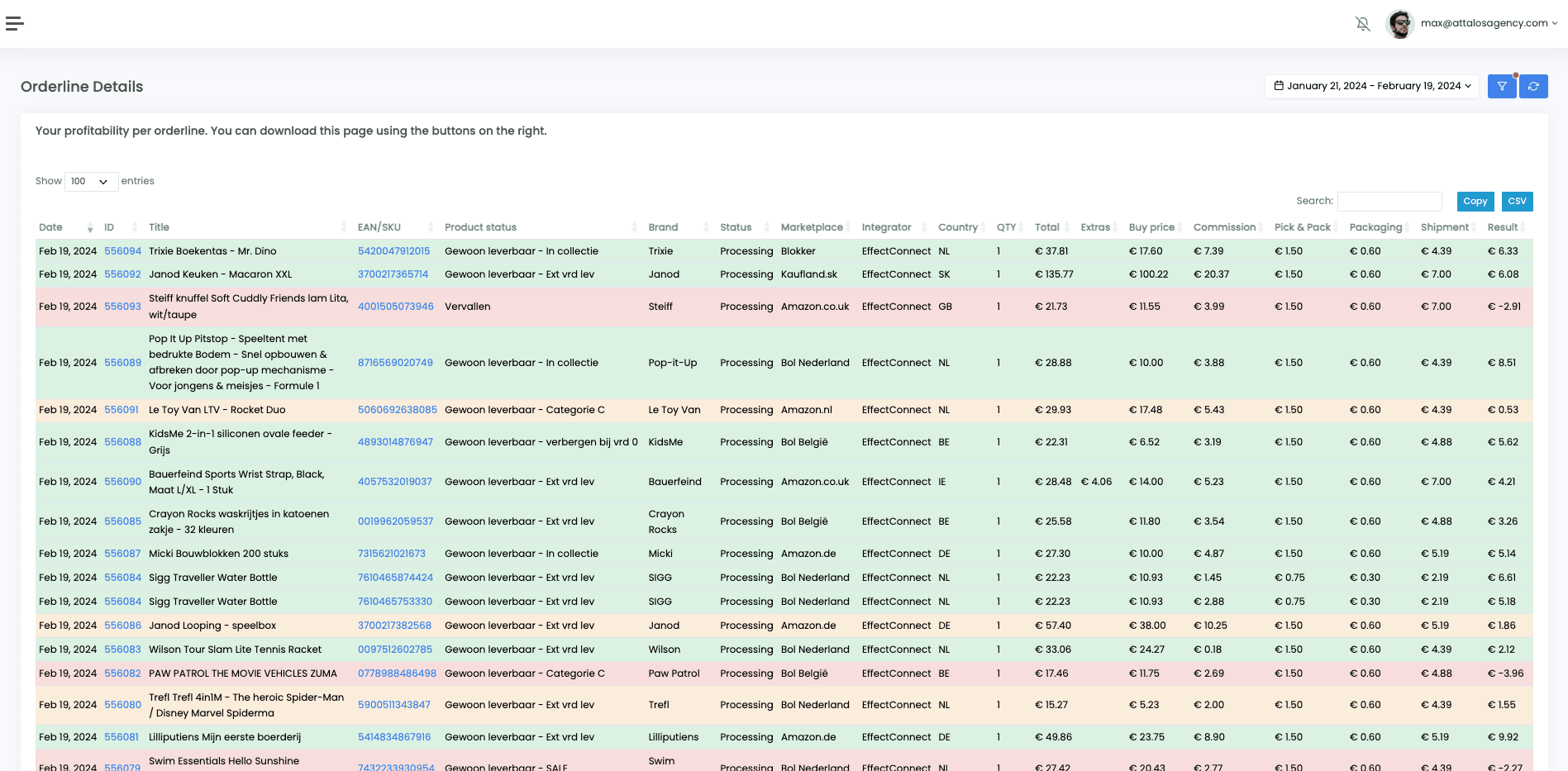This screenshot has width=1568, height=771.
Task: Open order ID 556080 Trefl
Action: coord(122,705)
